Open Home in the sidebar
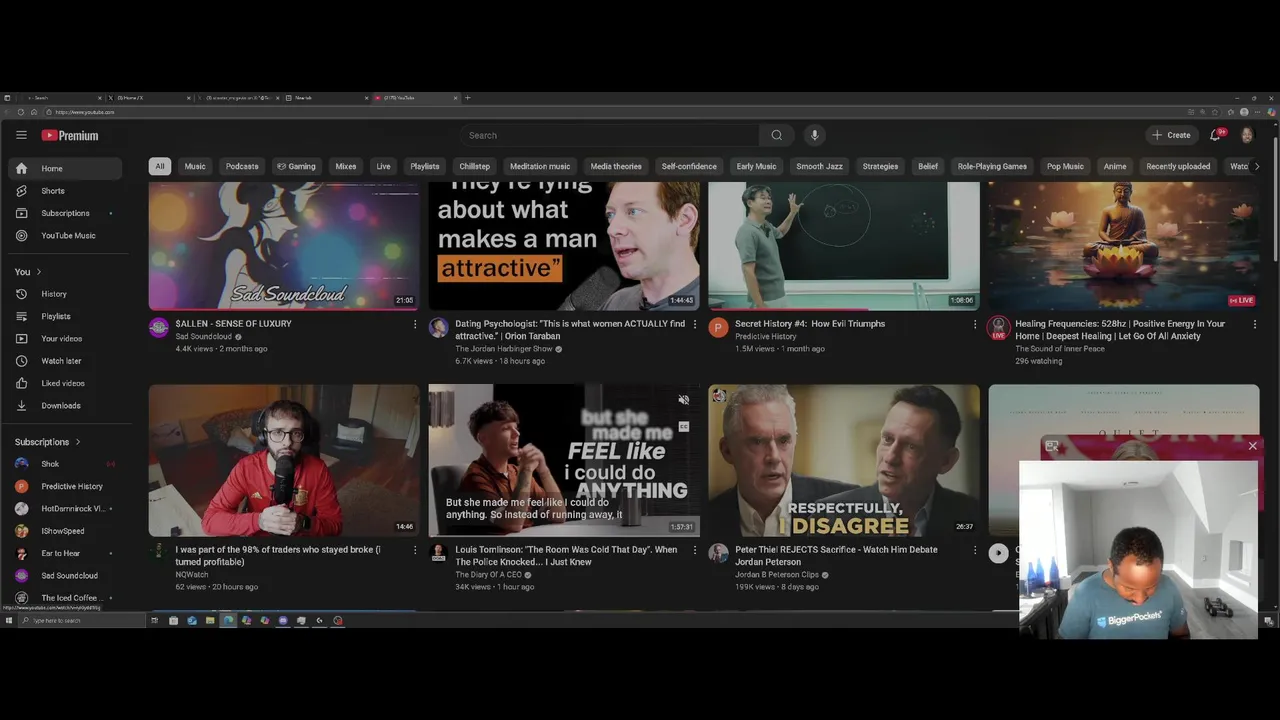Image resolution: width=1280 pixels, height=720 pixels. pos(65,168)
